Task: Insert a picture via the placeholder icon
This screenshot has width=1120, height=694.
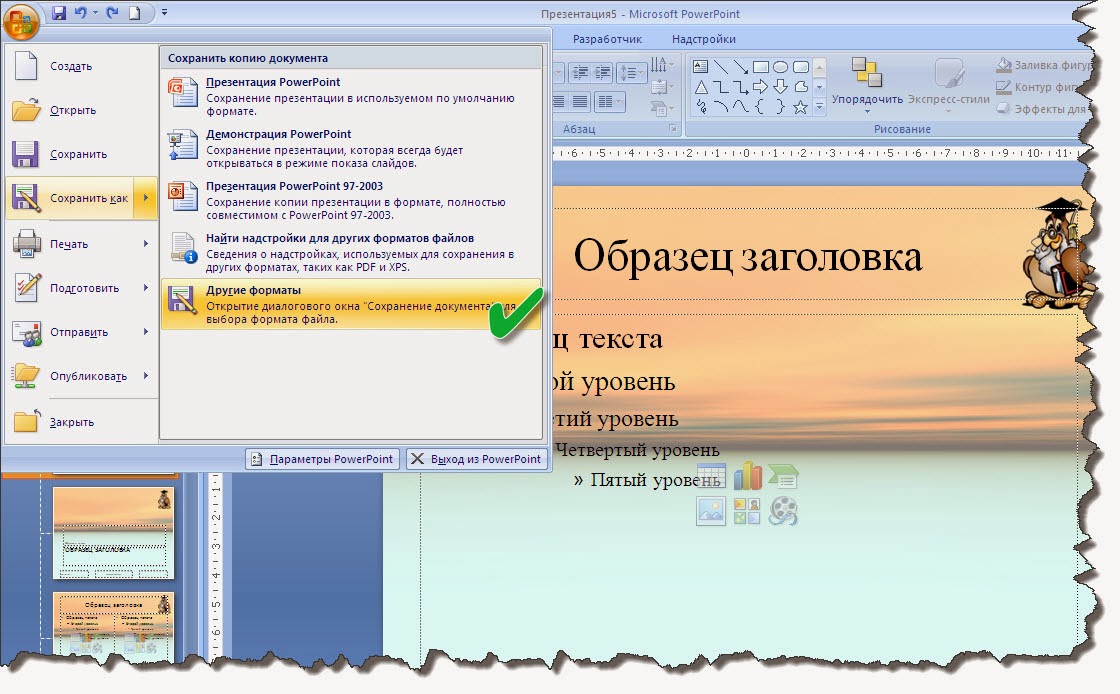Action: tap(711, 510)
